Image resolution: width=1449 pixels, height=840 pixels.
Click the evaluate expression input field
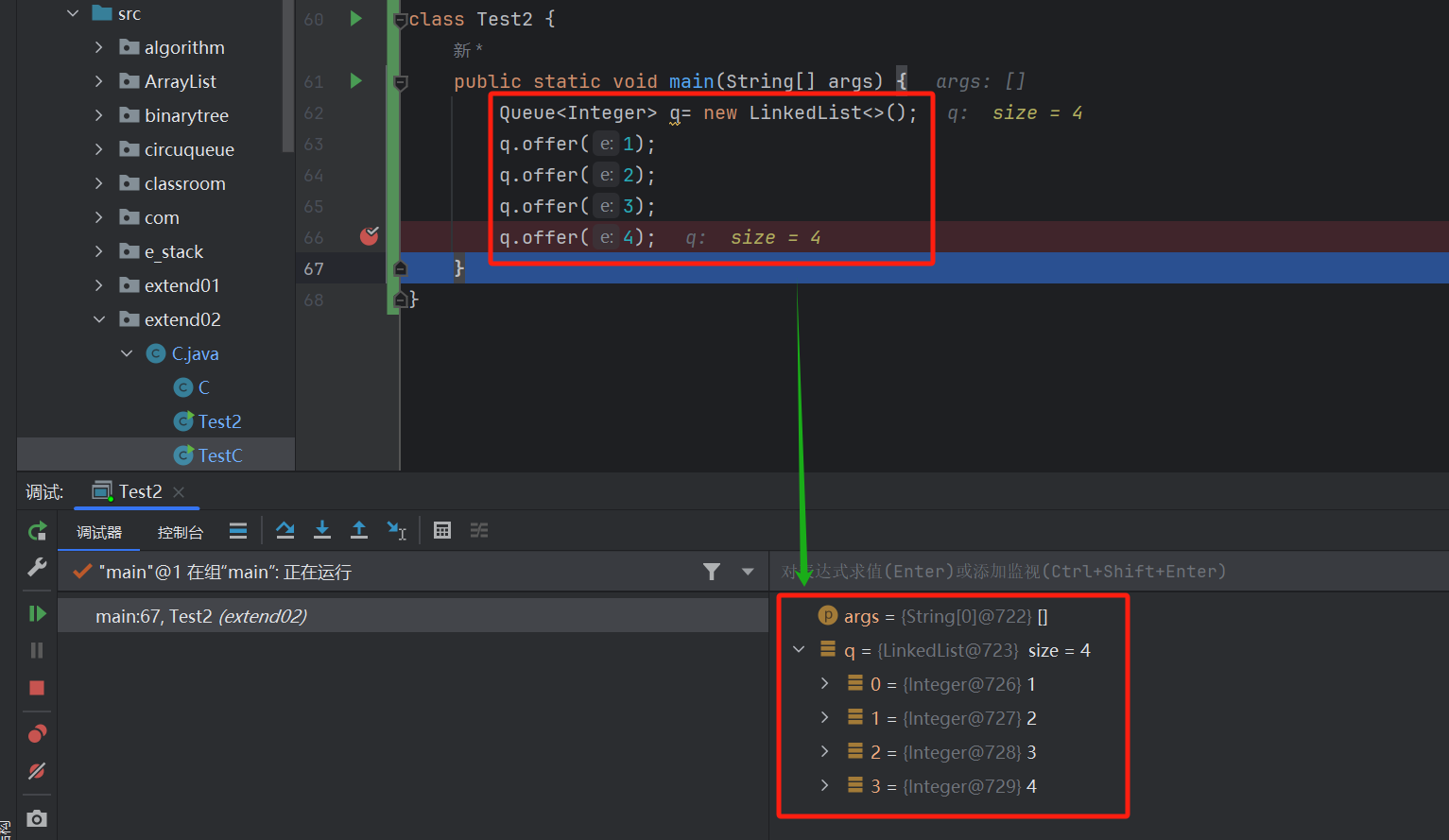click(1108, 572)
